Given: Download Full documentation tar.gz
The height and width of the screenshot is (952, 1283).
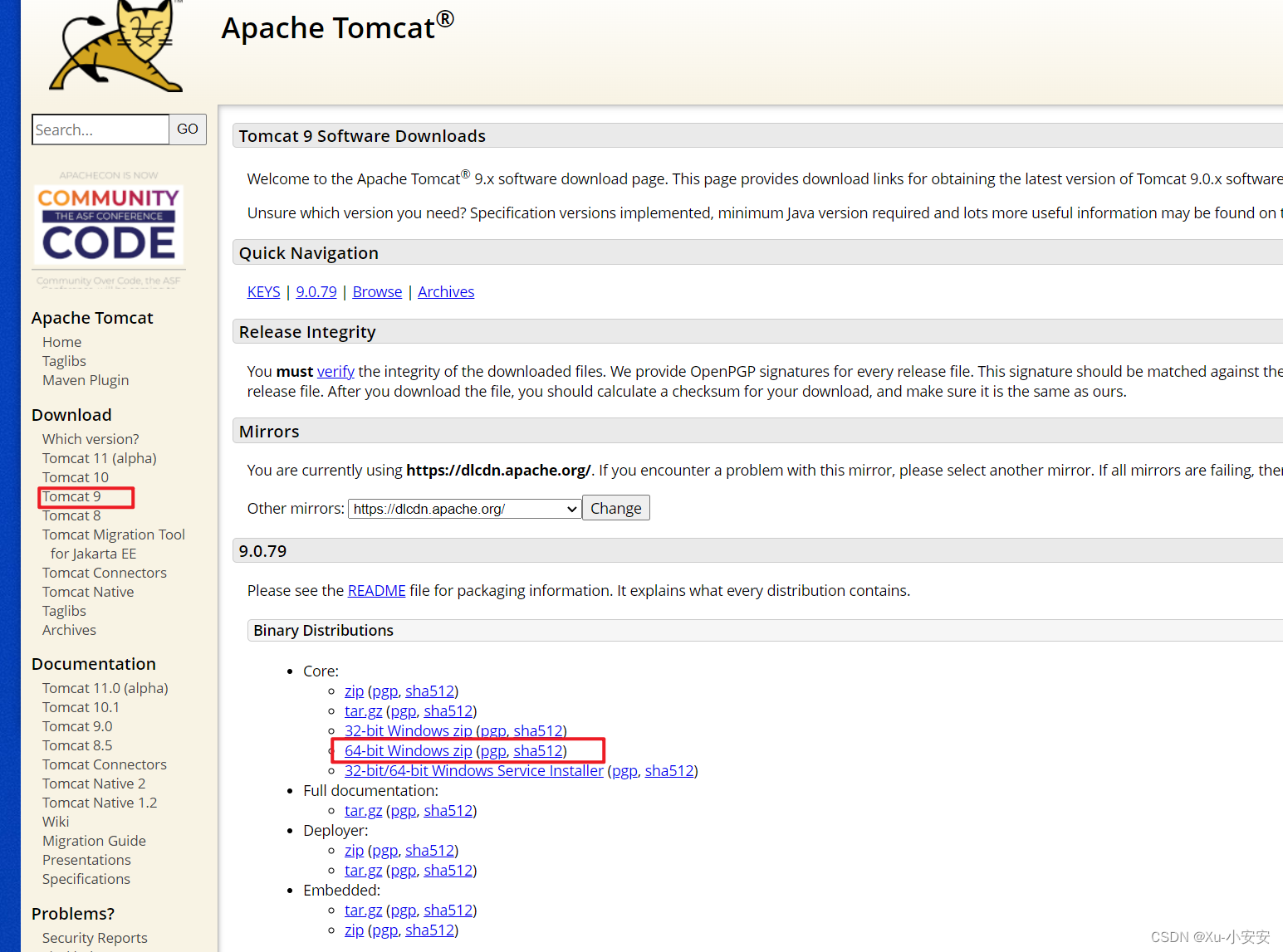Looking at the screenshot, I should 363,811.
